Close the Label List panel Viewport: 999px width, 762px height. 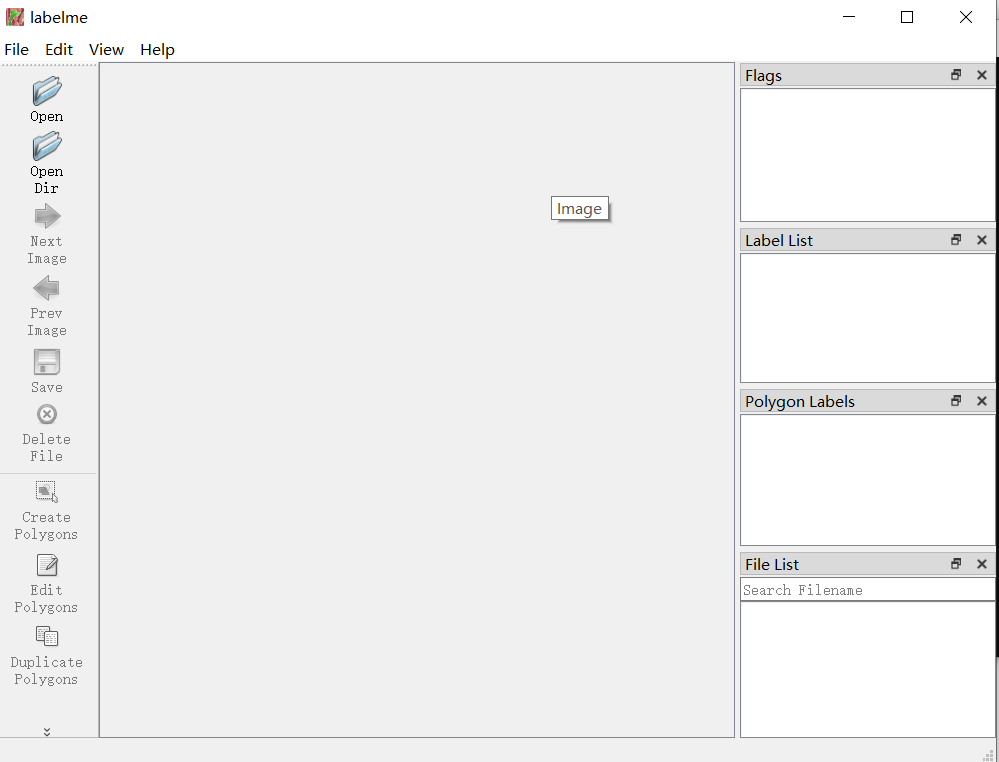[982, 240]
